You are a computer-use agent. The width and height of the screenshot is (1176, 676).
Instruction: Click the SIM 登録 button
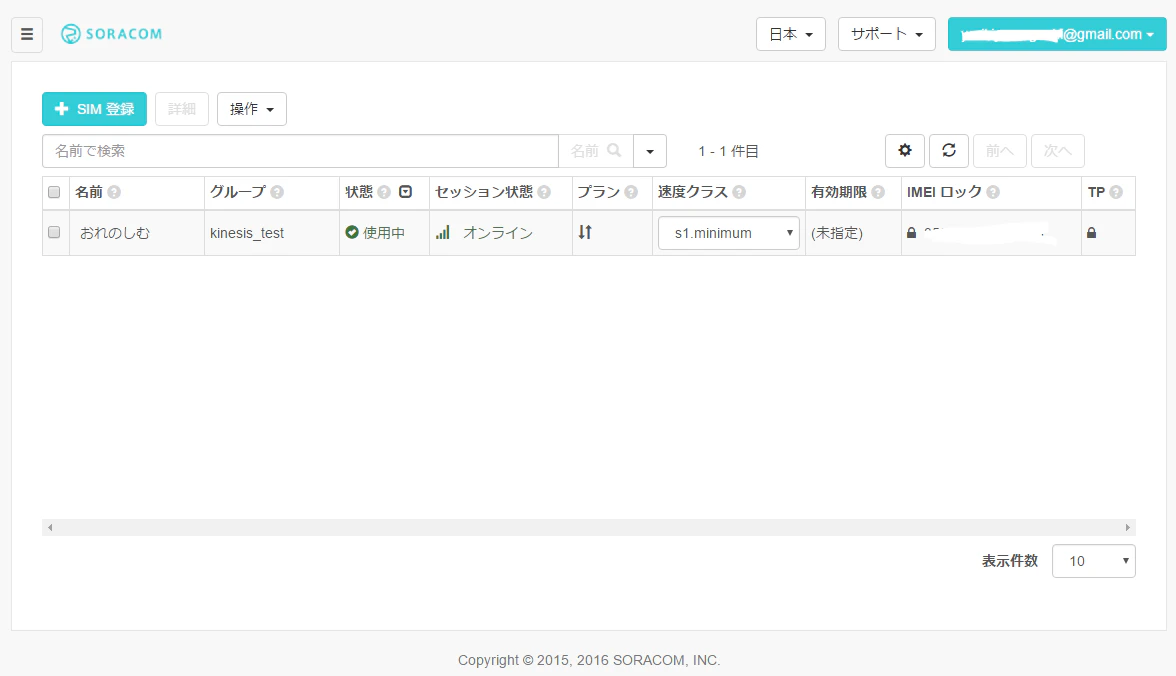(x=94, y=109)
